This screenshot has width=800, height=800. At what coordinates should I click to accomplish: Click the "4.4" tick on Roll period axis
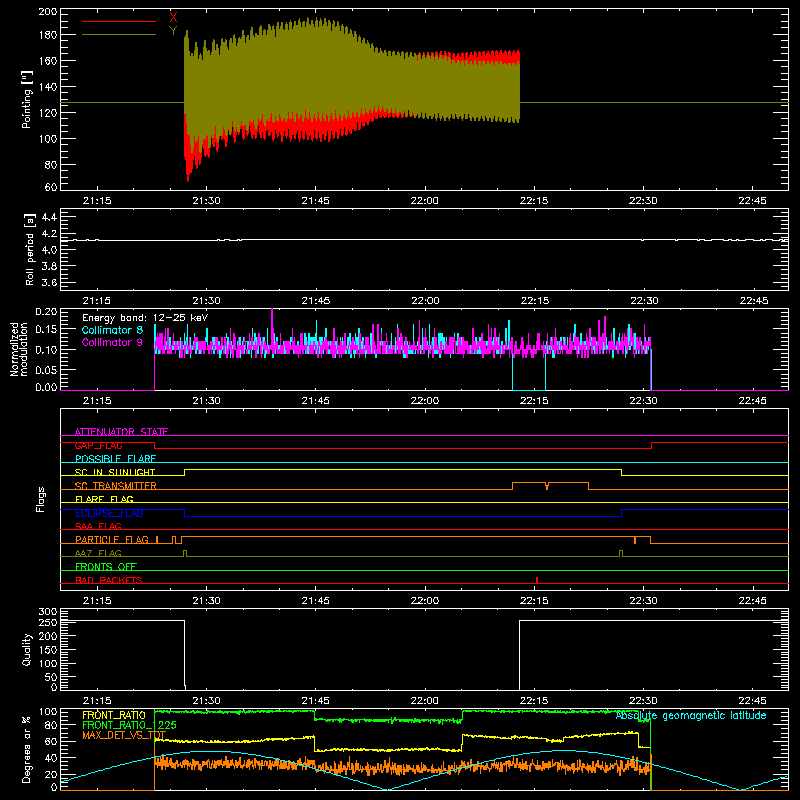pos(49,217)
